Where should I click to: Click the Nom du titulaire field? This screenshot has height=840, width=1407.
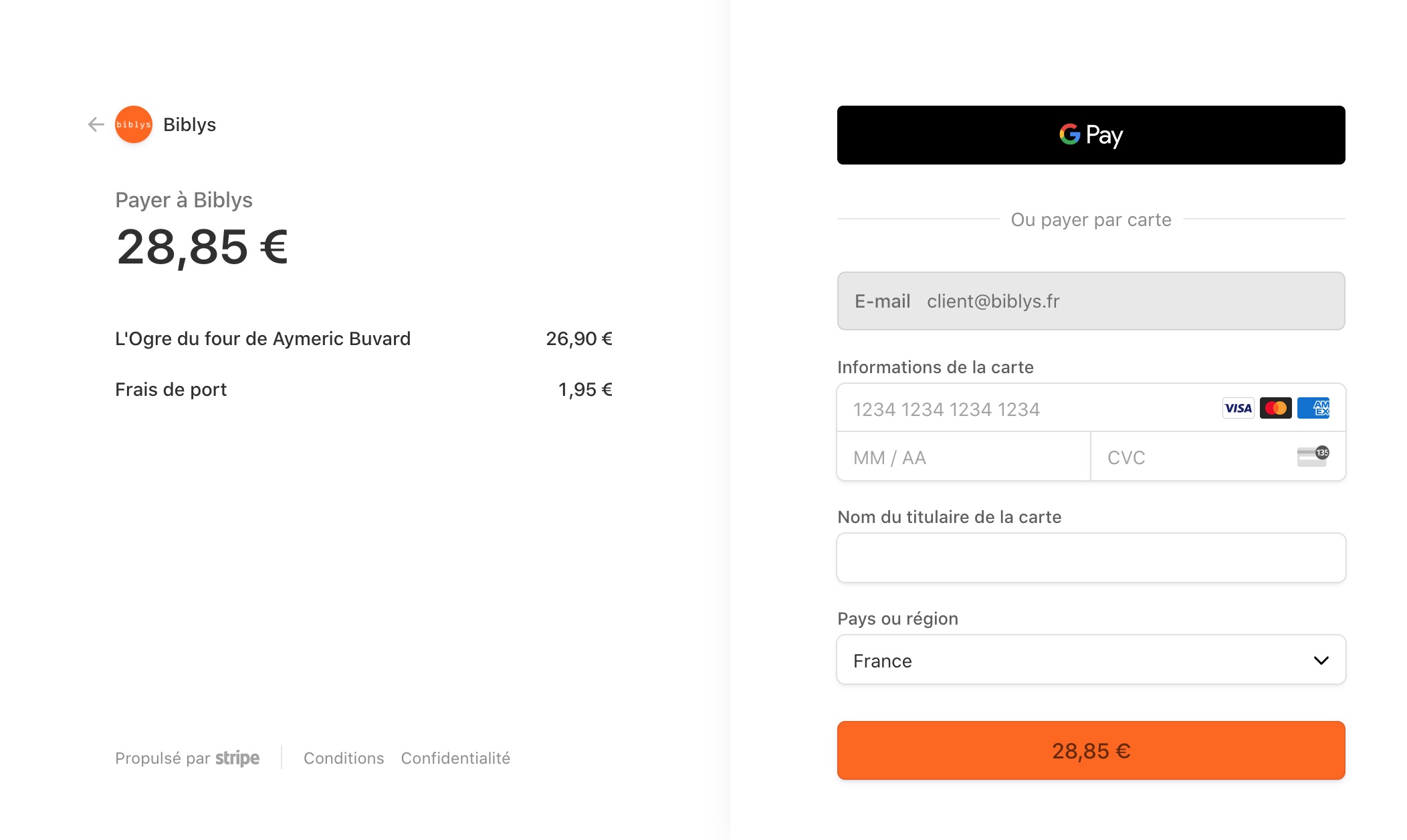pyautogui.click(x=1090, y=557)
